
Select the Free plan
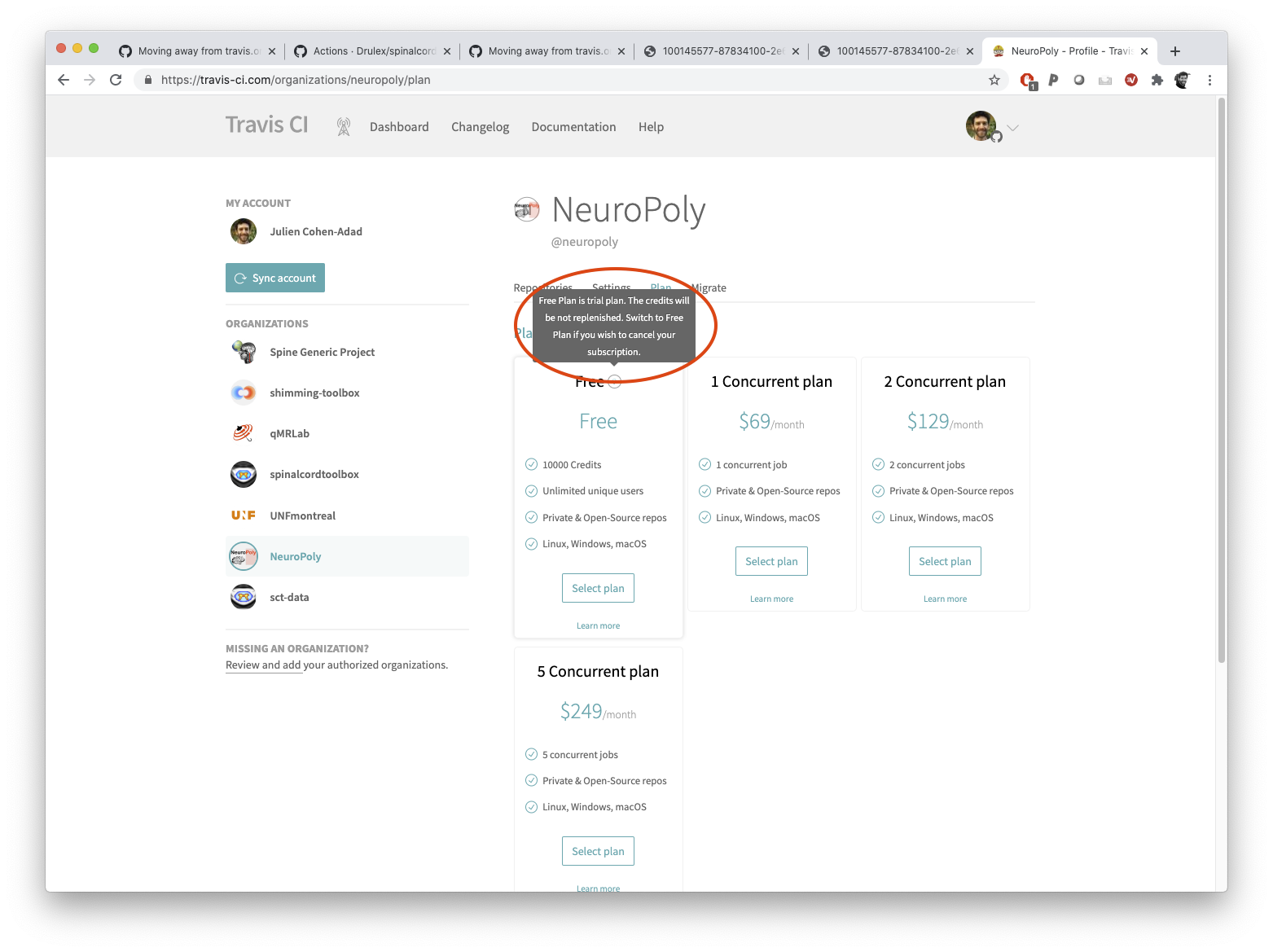click(x=598, y=588)
